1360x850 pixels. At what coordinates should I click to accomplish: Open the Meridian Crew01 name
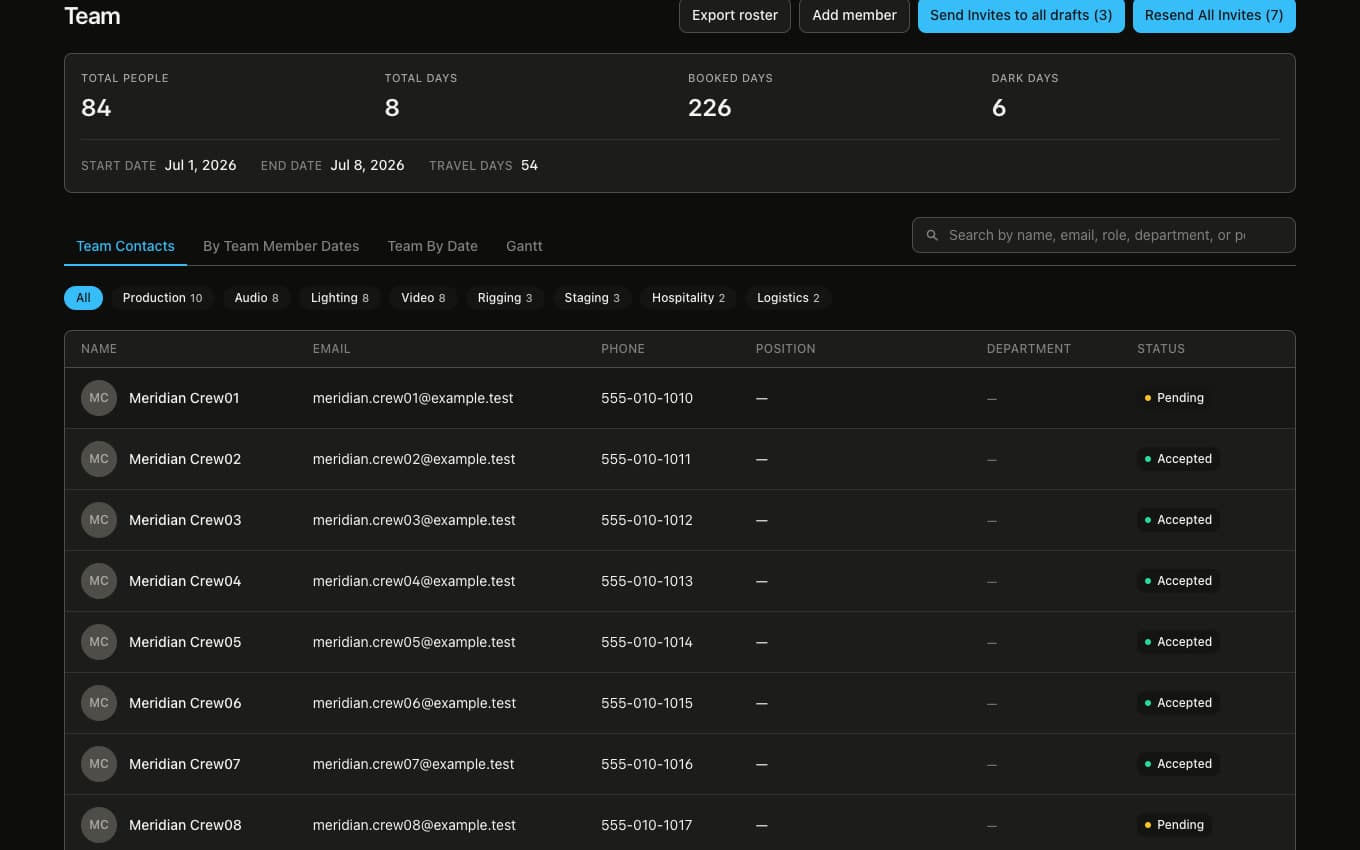(x=184, y=398)
